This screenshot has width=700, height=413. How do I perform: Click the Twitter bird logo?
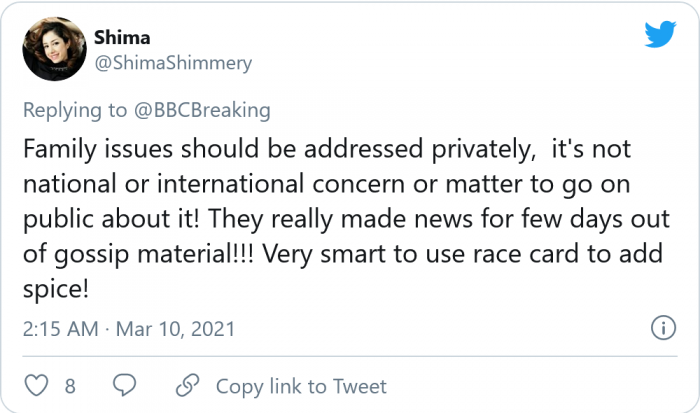coord(660,35)
